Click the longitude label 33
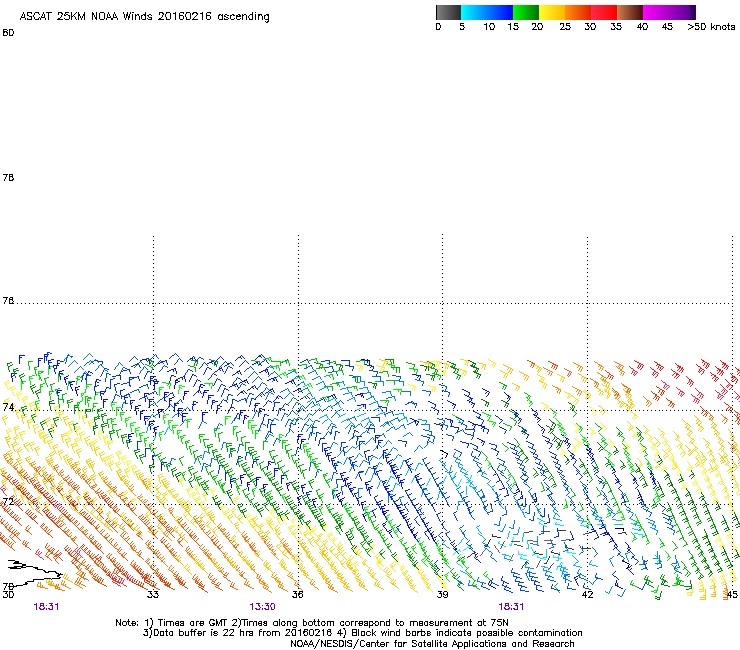The width and height of the screenshot is (740, 650). (x=153, y=594)
